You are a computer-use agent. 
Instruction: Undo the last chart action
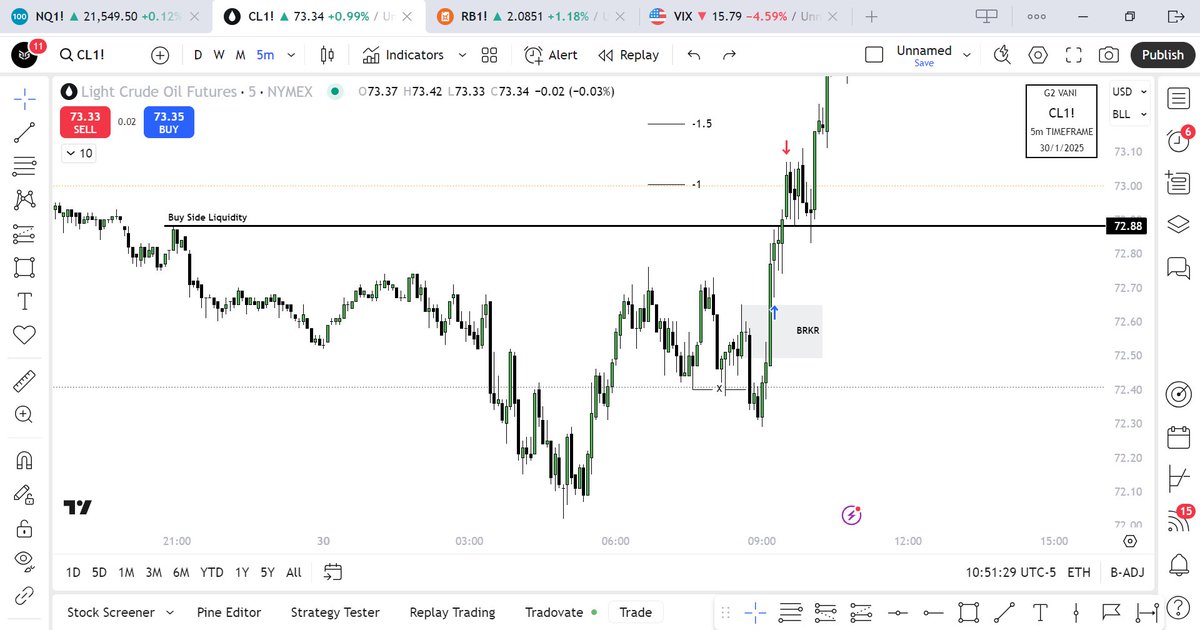click(694, 55)
